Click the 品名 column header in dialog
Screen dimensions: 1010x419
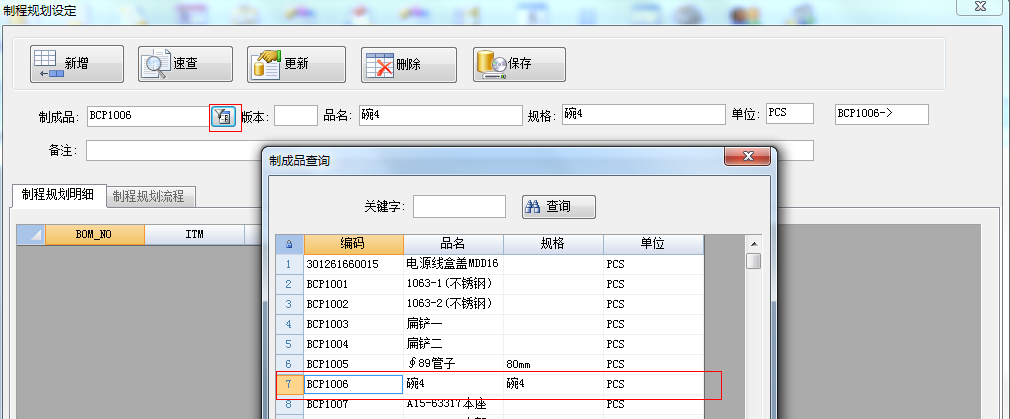(453, 244)
